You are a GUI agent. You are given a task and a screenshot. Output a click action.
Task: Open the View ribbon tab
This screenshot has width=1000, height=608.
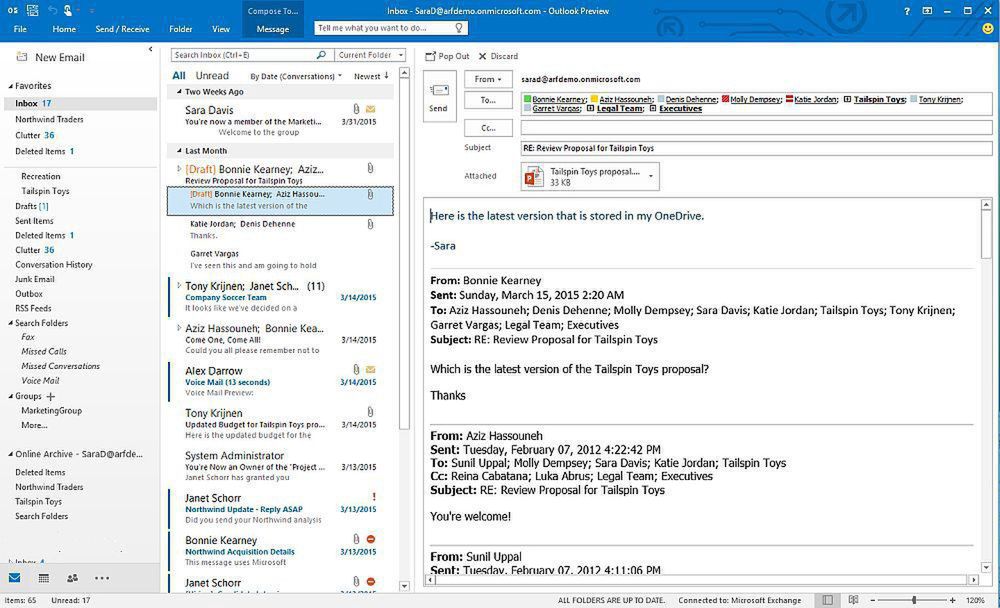pos(221,29)
